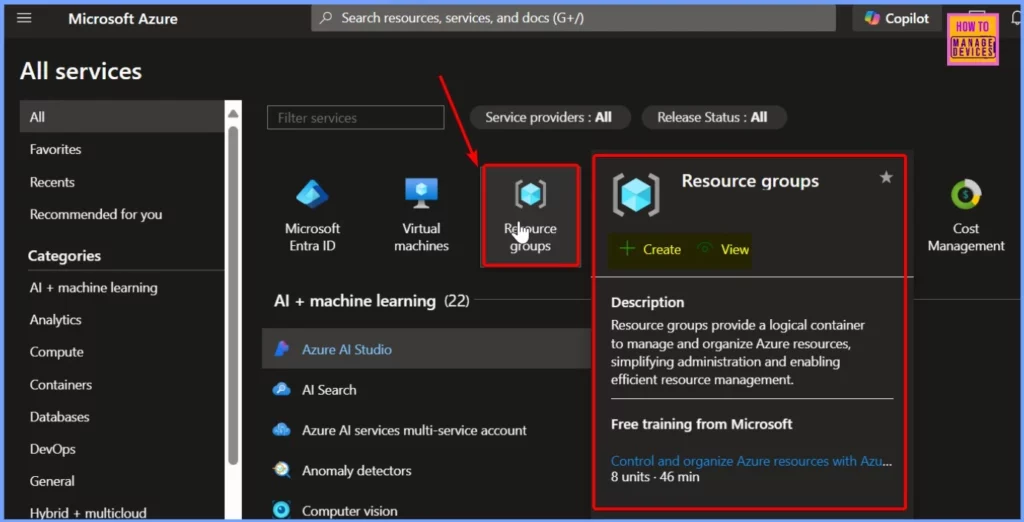Click the large Resource groups cube icon
1024x522 pixels.
click(x=635, y=195)
